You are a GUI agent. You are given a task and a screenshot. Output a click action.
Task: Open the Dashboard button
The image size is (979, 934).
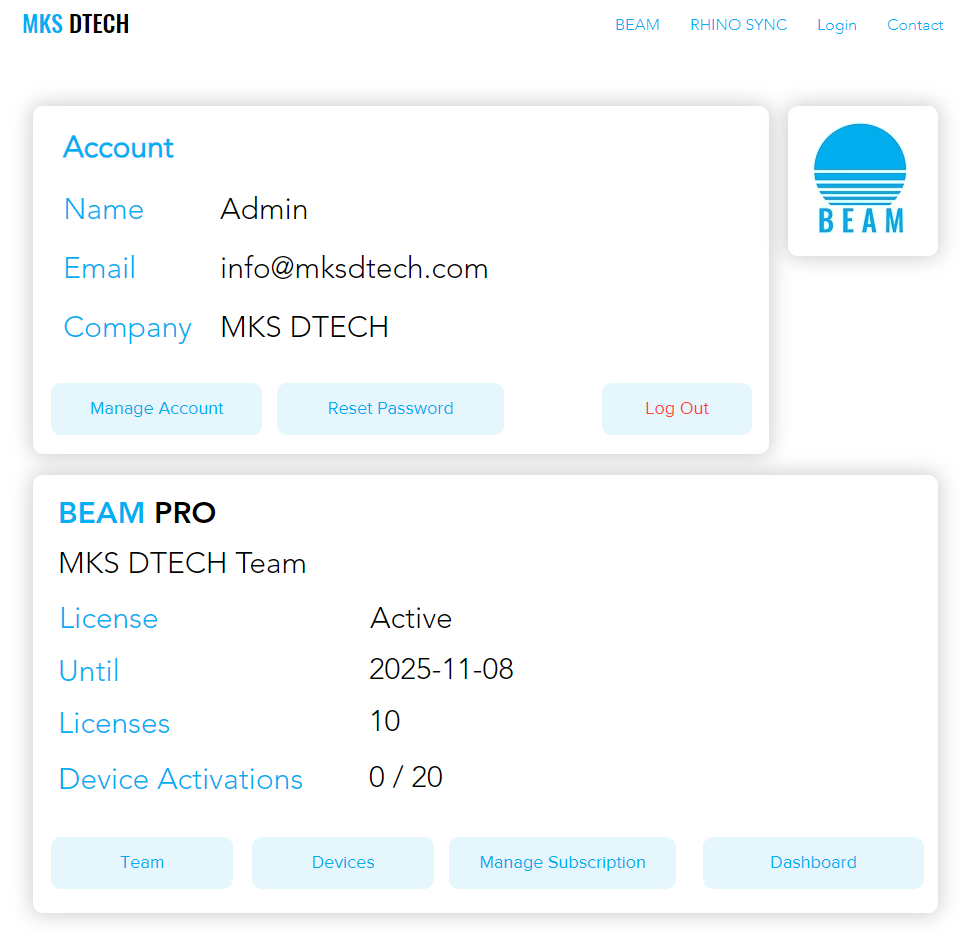tap(813, 862)
